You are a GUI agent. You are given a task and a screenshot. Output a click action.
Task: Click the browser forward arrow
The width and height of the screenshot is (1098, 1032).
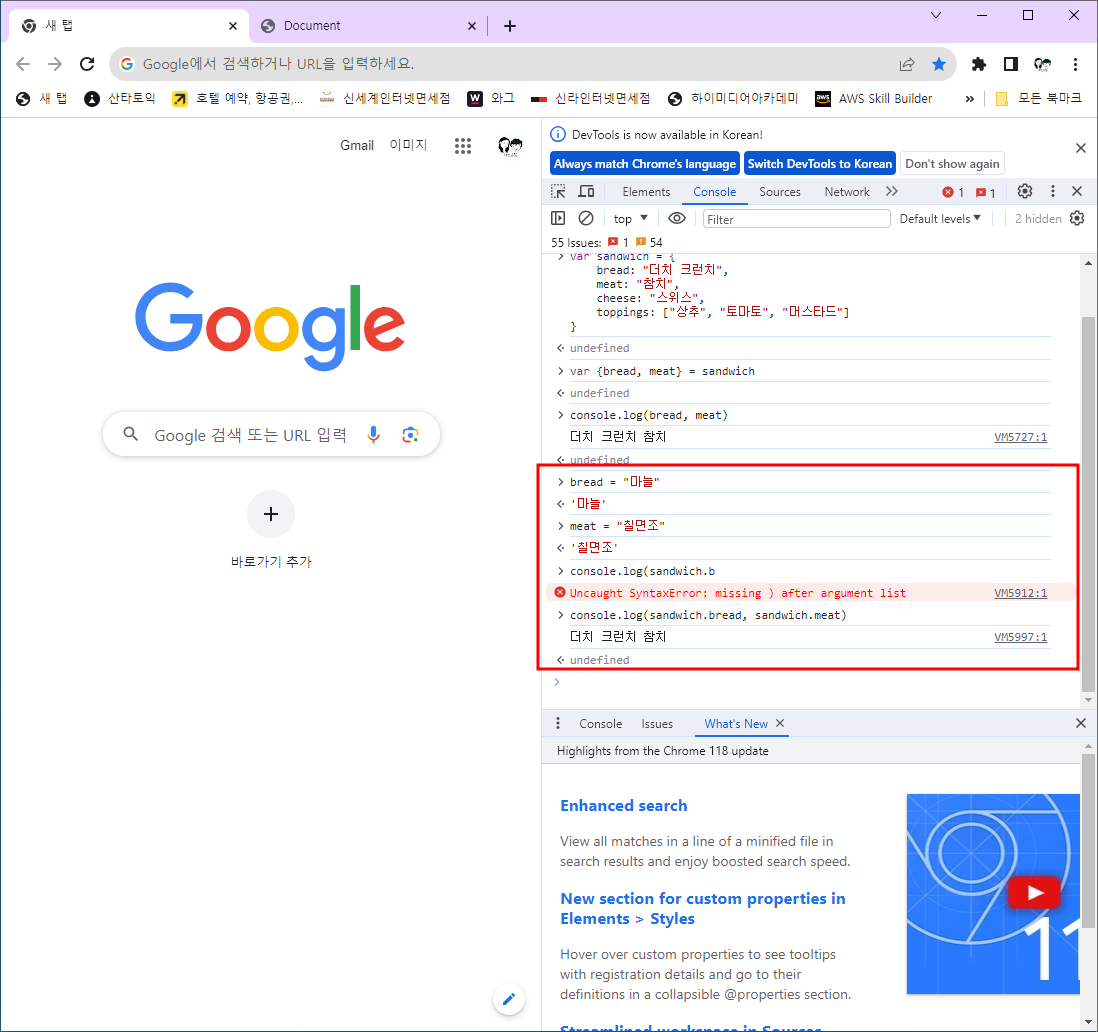coord(55,64)
